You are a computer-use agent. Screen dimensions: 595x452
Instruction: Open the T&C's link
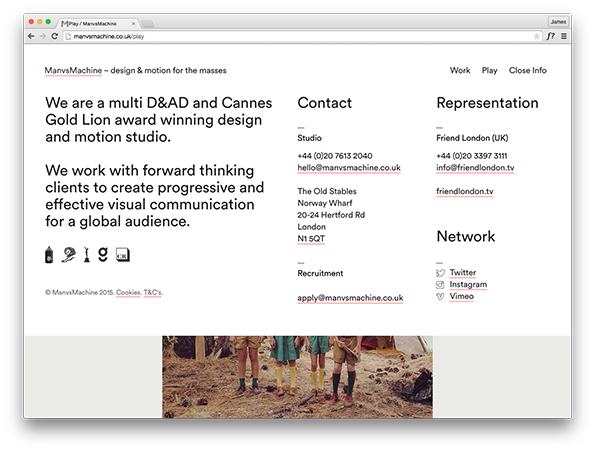coord(153,293)
